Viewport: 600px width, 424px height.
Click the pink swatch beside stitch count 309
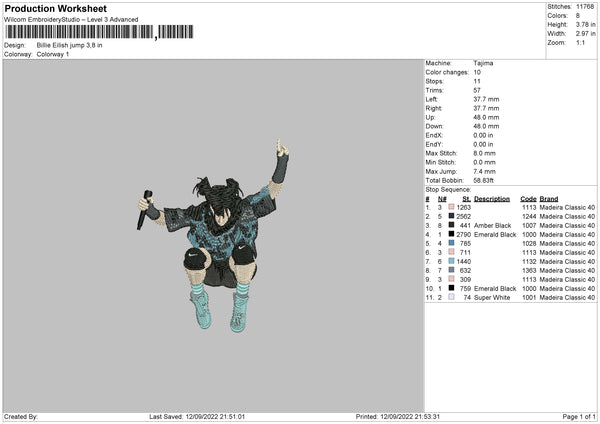[451, 279]
